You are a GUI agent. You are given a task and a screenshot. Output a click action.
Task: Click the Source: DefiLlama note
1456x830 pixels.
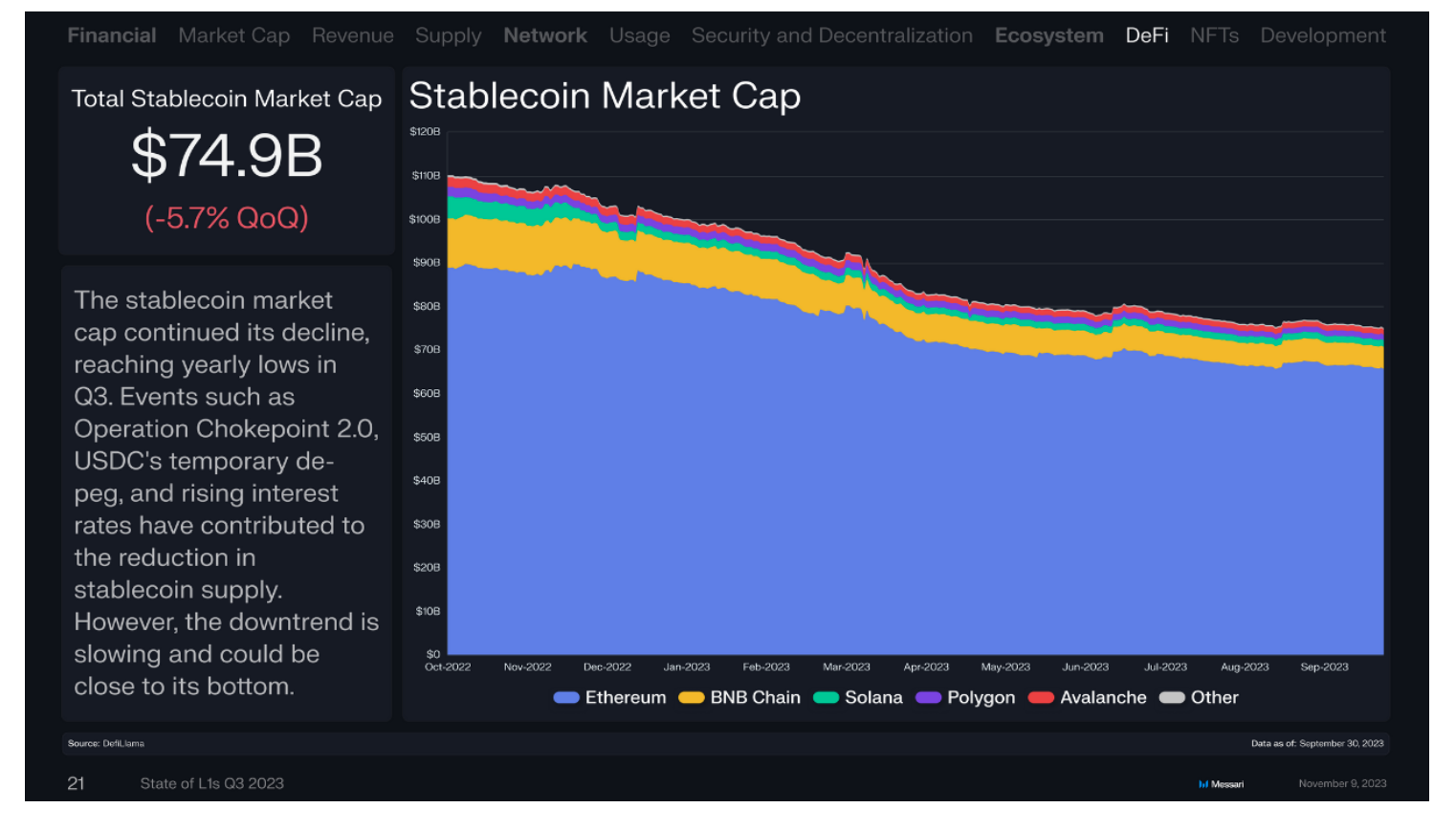tap(106, 743)
